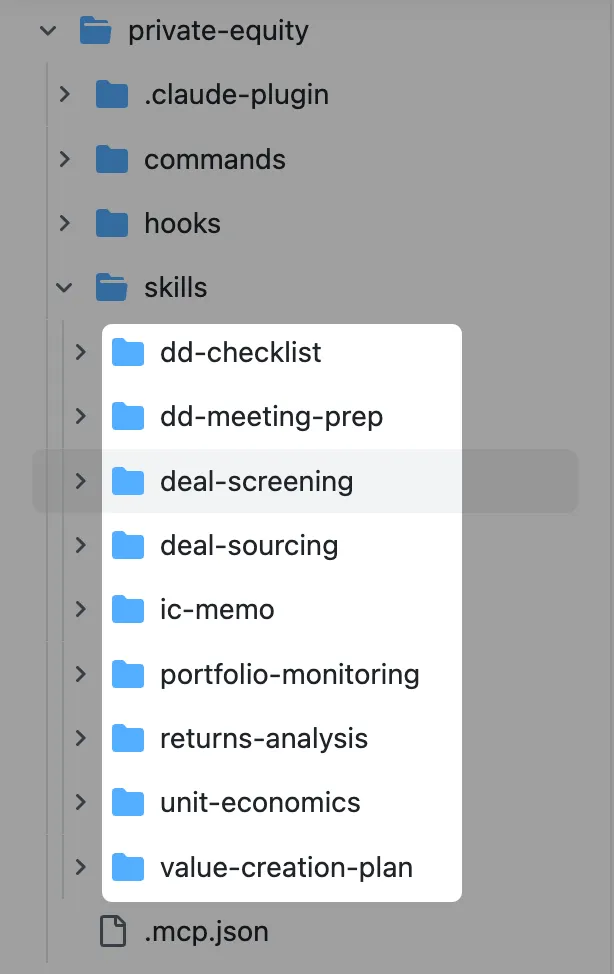Select the unit-economics folder name
The width and height of the screenshot is (614, 974).
tap(260, 802)
